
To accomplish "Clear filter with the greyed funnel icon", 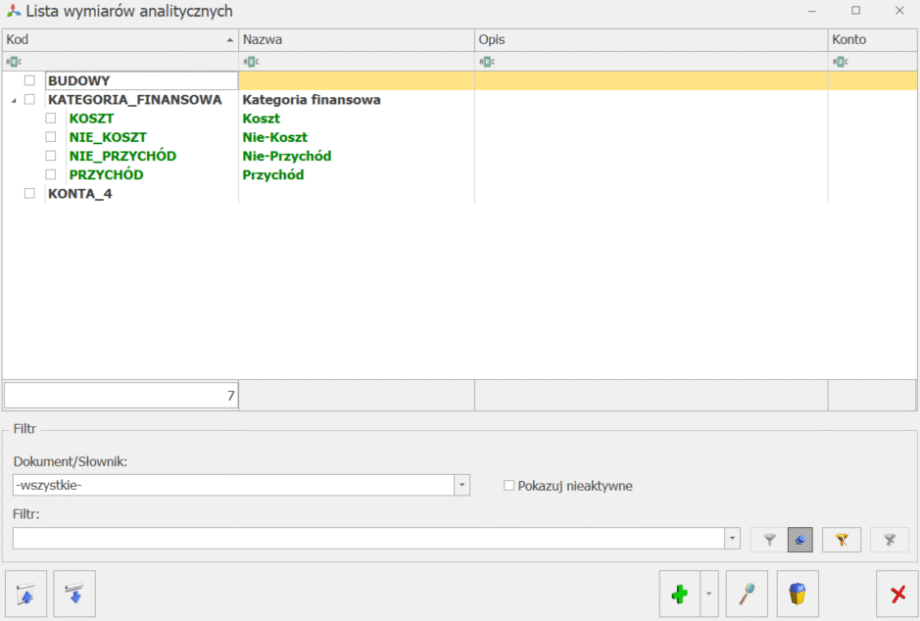I will 889,539.
